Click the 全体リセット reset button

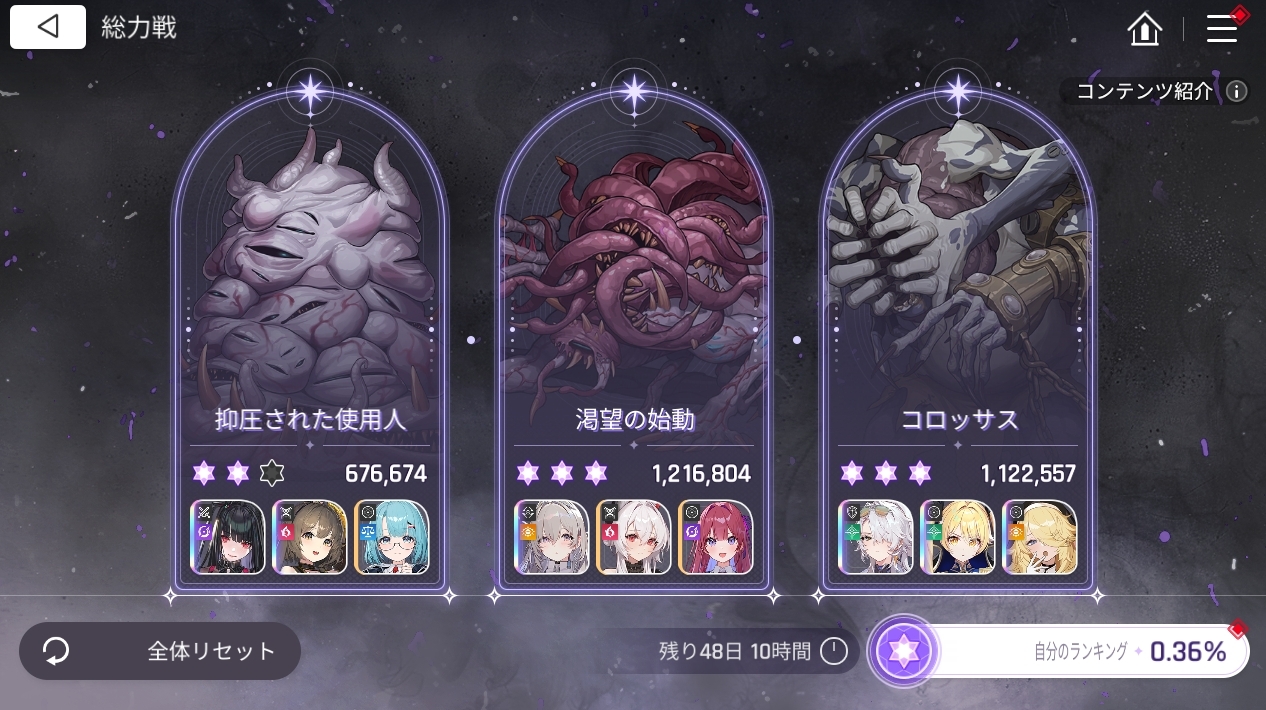pos(160,651)
